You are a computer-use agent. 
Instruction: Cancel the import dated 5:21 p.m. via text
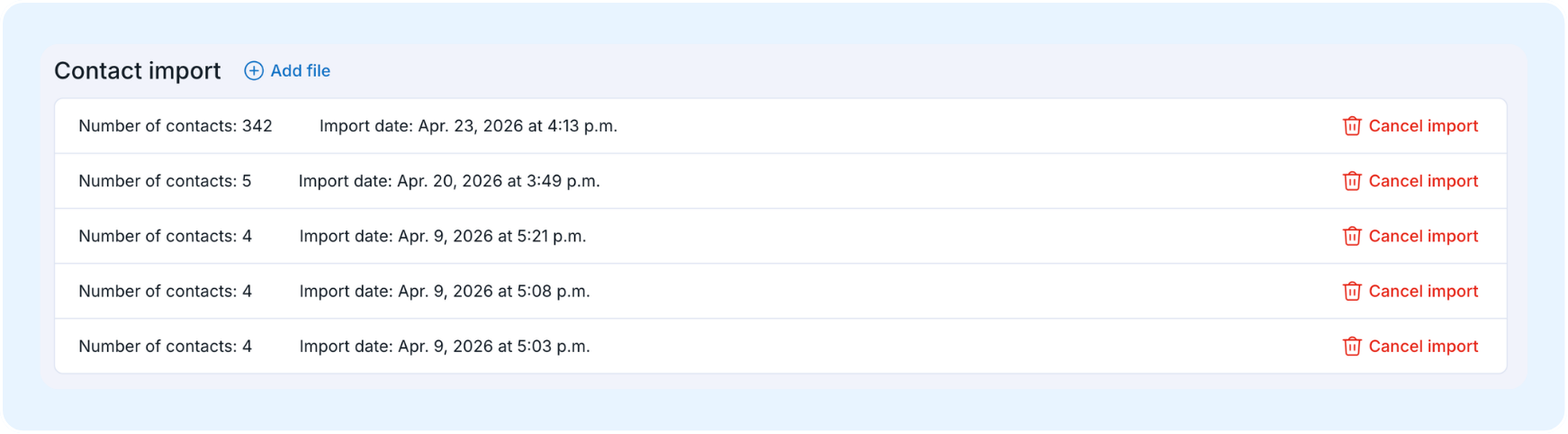[x=1423, y=236]
